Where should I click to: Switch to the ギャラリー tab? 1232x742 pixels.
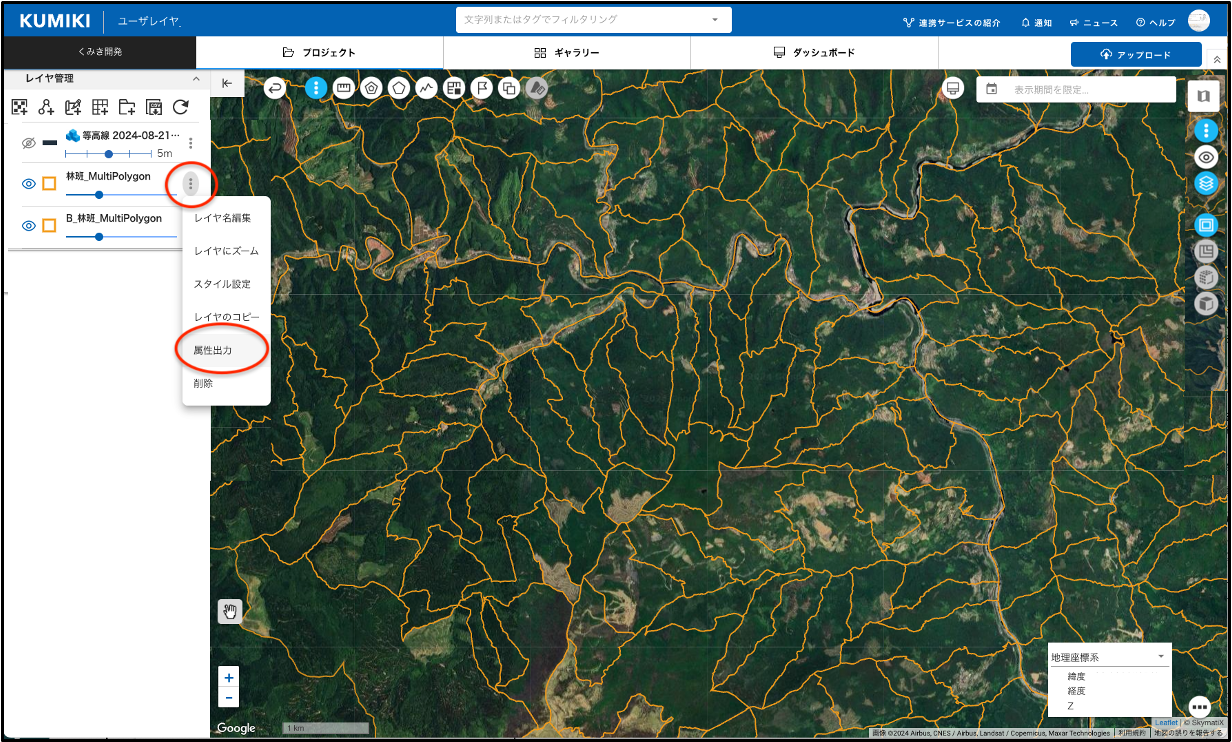coord(567,53)
